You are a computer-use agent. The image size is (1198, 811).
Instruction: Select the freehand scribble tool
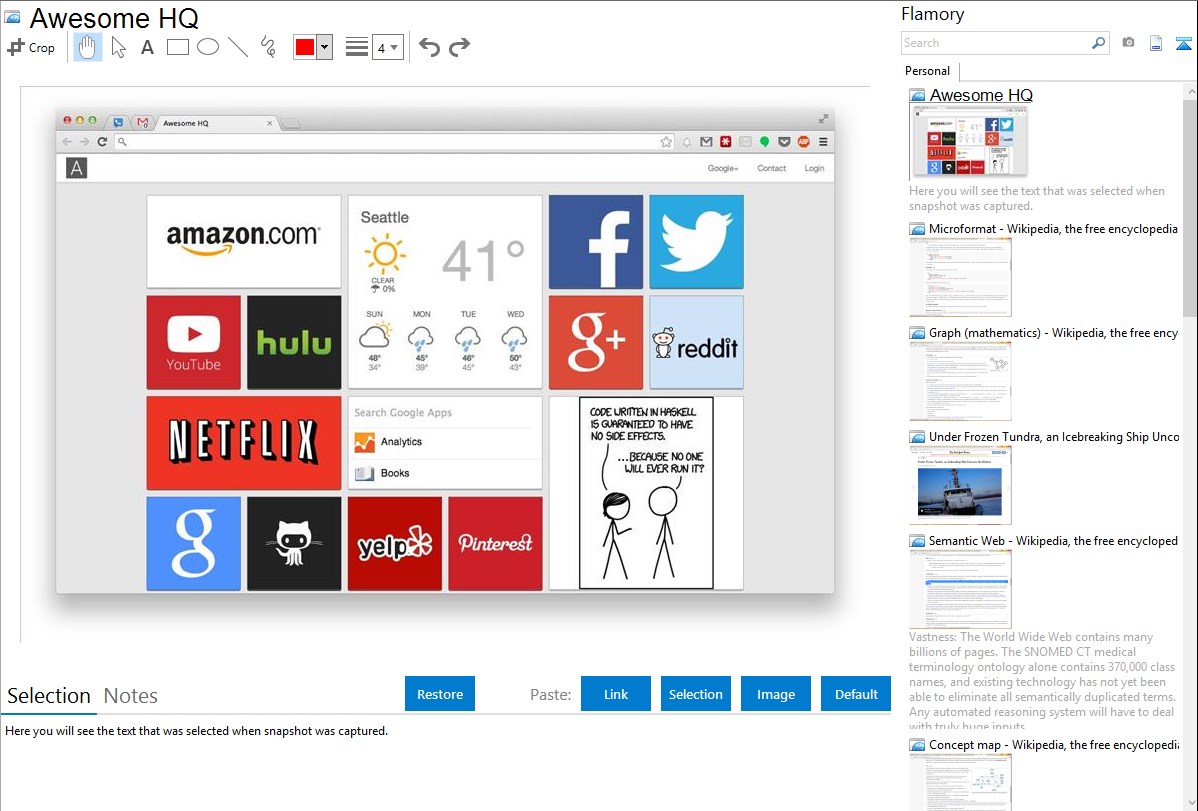click(268, 47)
